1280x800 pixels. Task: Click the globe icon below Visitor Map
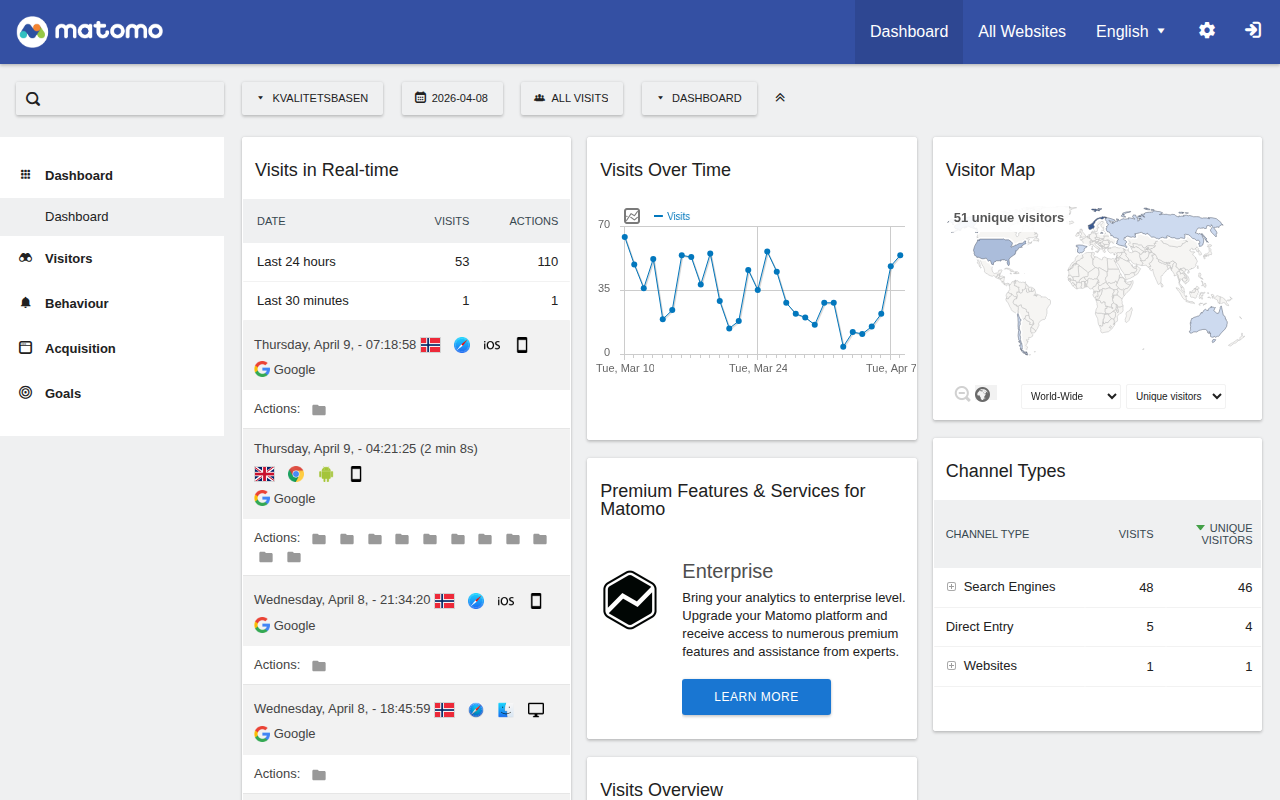pos(983,395)
